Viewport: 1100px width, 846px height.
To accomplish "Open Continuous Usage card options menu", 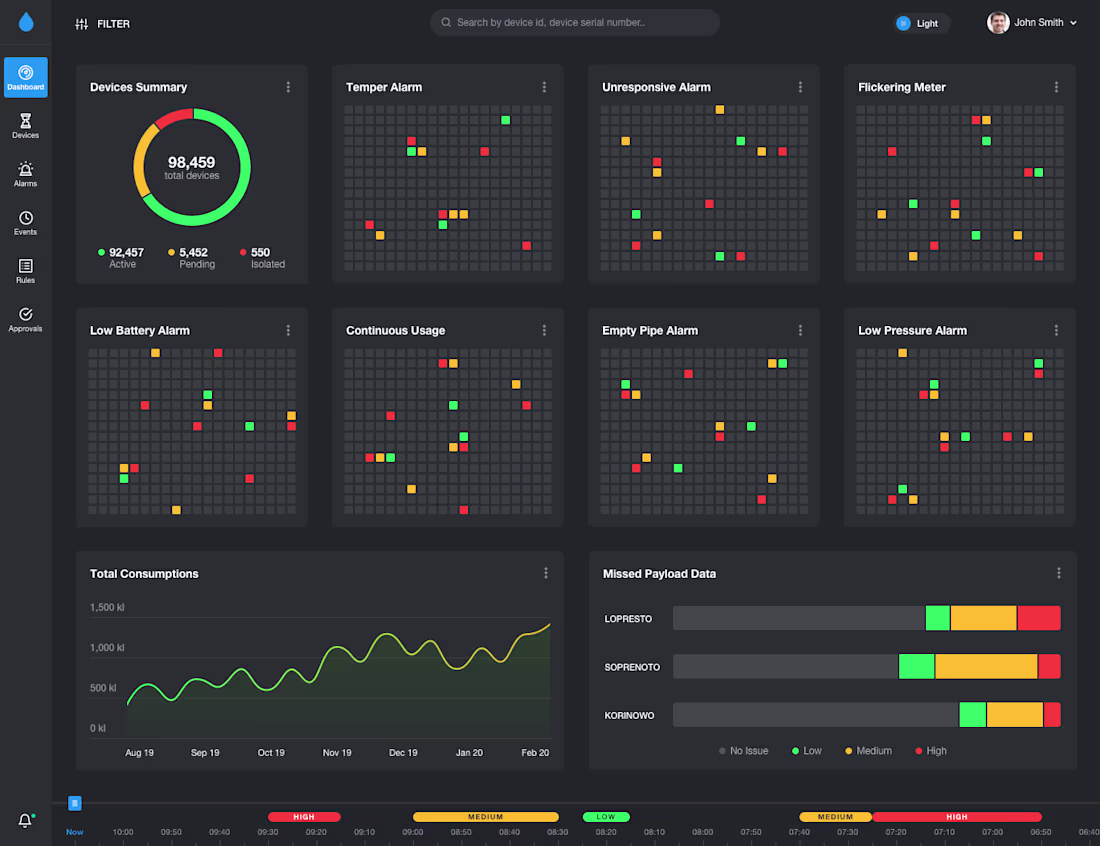I will [x=544, y=330].
